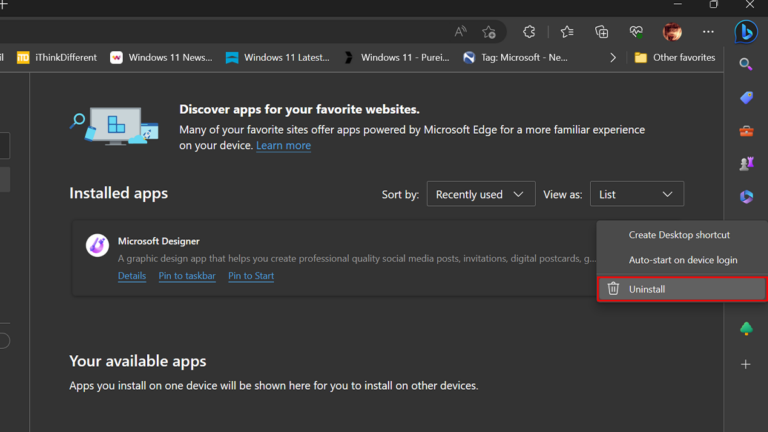
Task: Open the sidebar Search icon
Action: pyautogui.click(x=746, y=64)
